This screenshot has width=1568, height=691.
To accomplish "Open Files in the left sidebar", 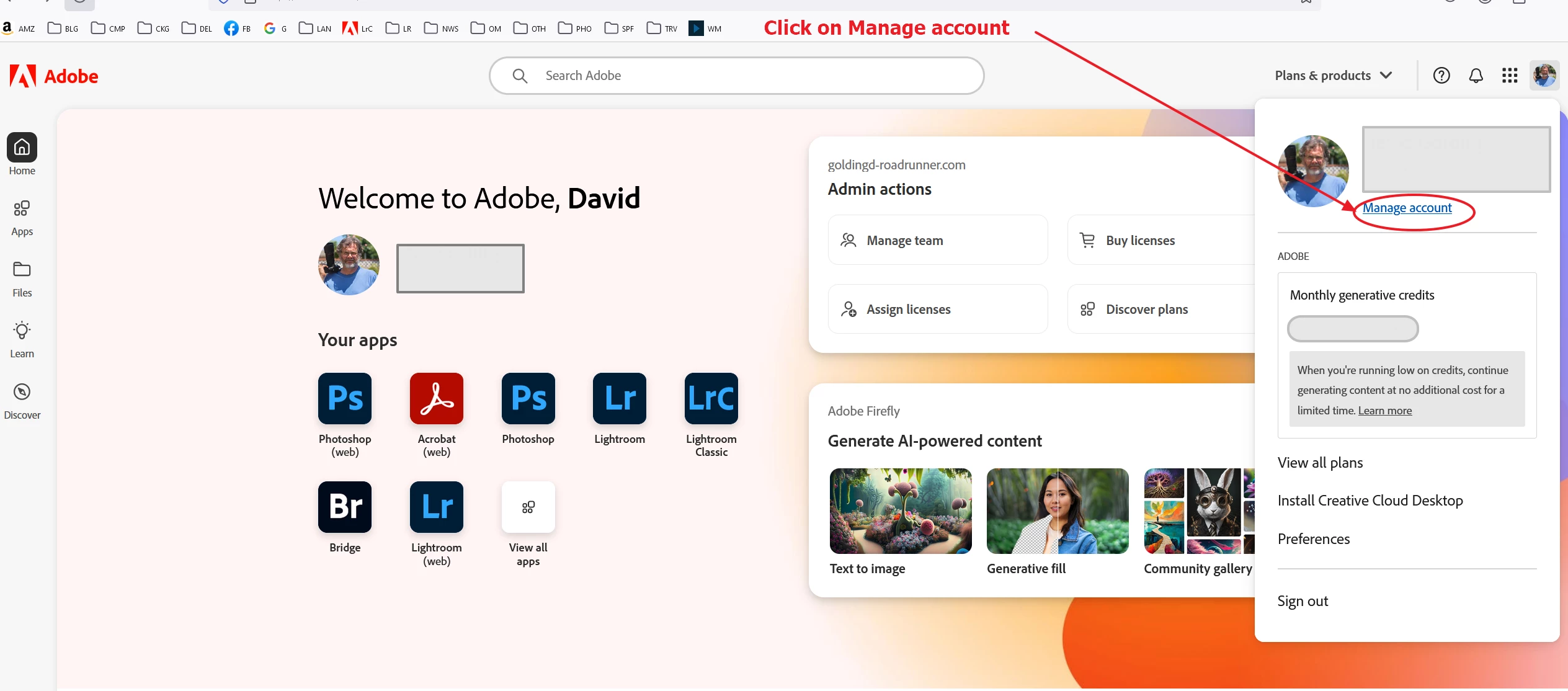I will pos(22,279).
